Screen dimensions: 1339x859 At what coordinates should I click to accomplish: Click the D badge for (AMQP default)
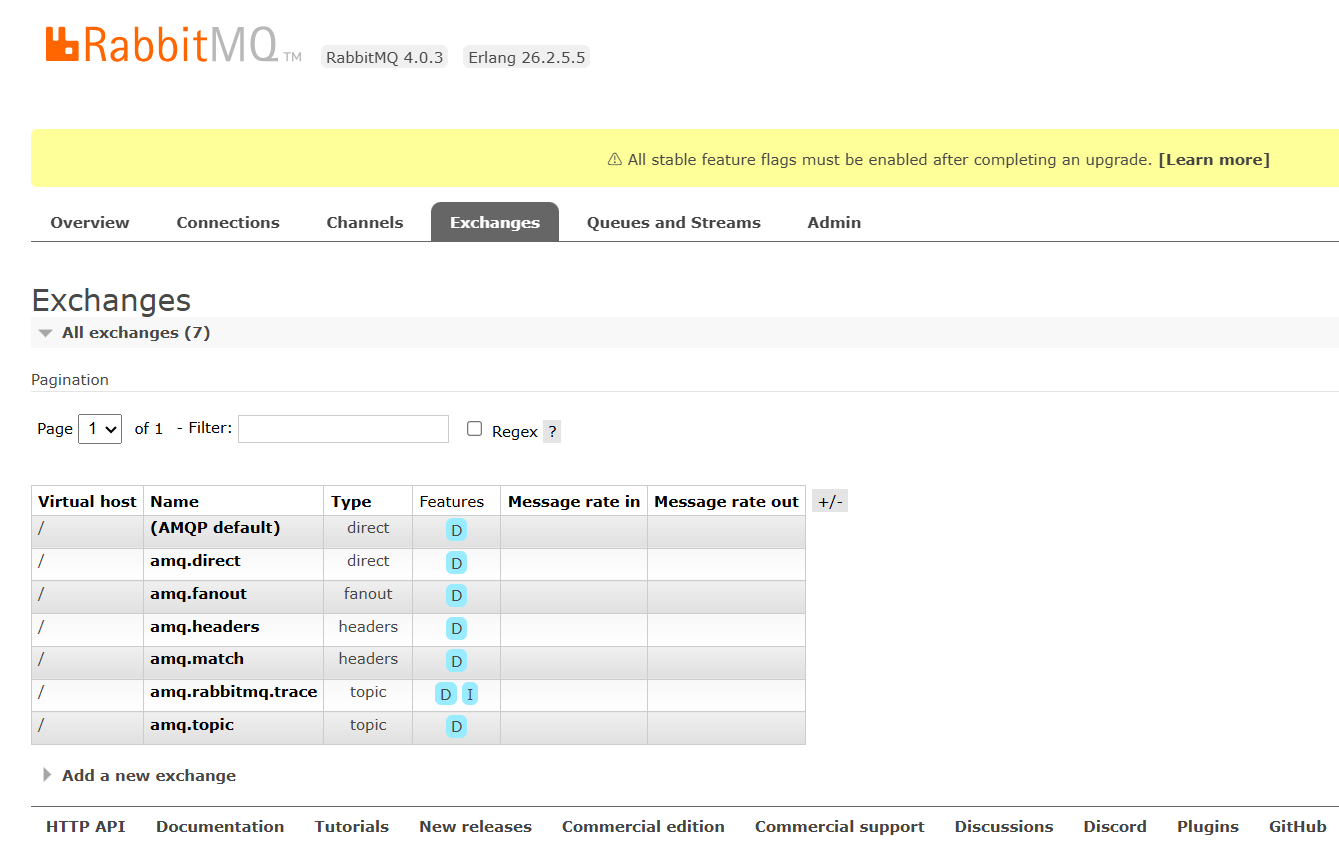[x=456, y=530]
